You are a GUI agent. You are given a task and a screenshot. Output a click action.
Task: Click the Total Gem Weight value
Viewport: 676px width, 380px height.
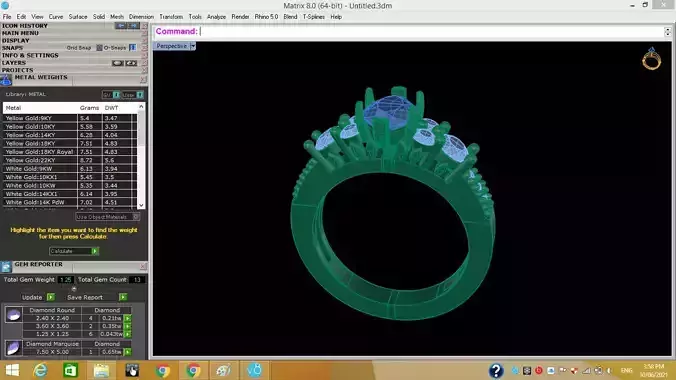(66, 280)
